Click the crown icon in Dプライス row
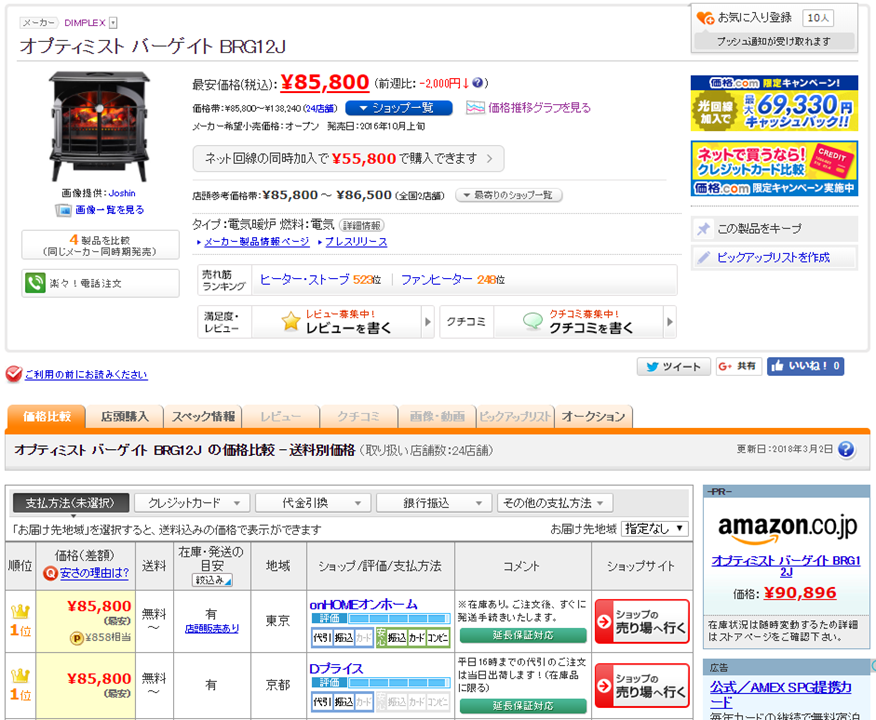The image size is (876, 720). pyautogui.click(x=20, y=676)
